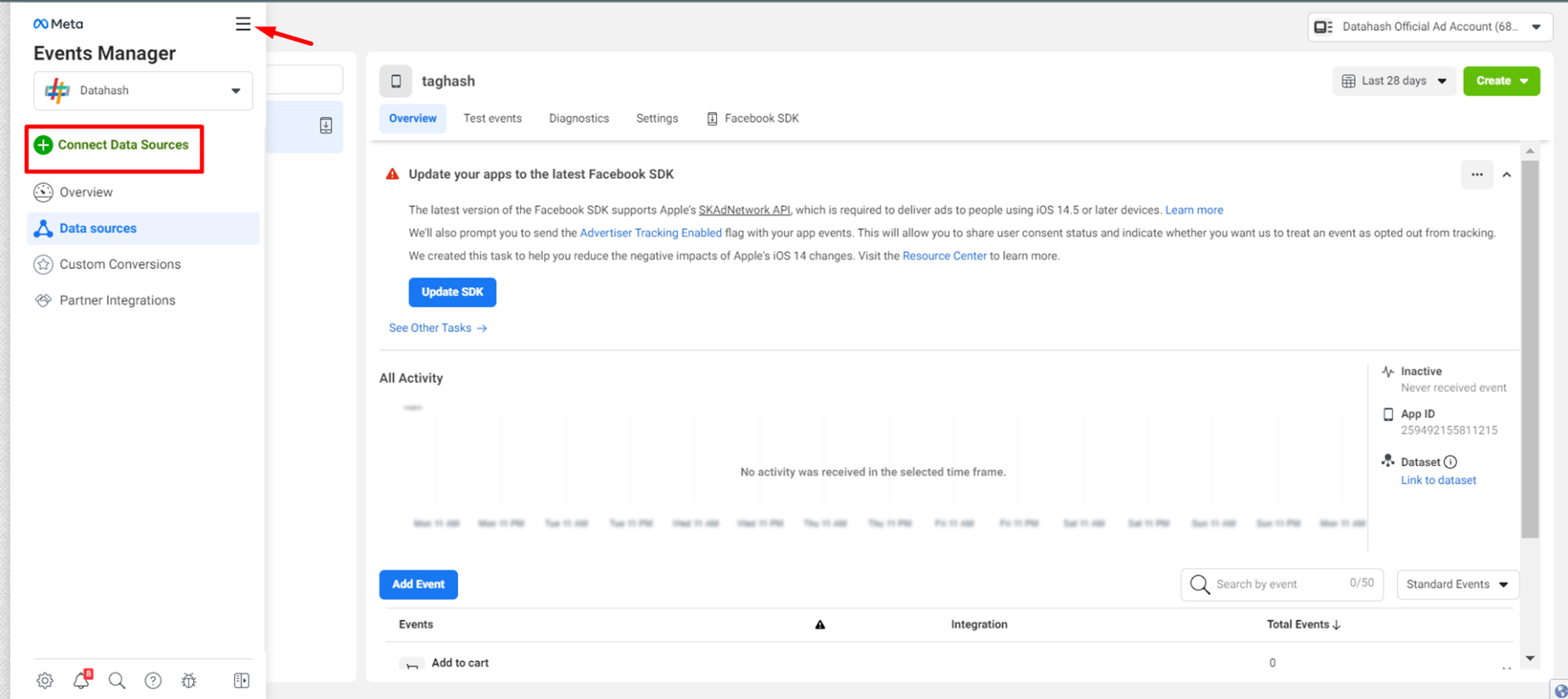
Task: Click the mobile app icon in the data source list
Action: click(x=326, y=126)
